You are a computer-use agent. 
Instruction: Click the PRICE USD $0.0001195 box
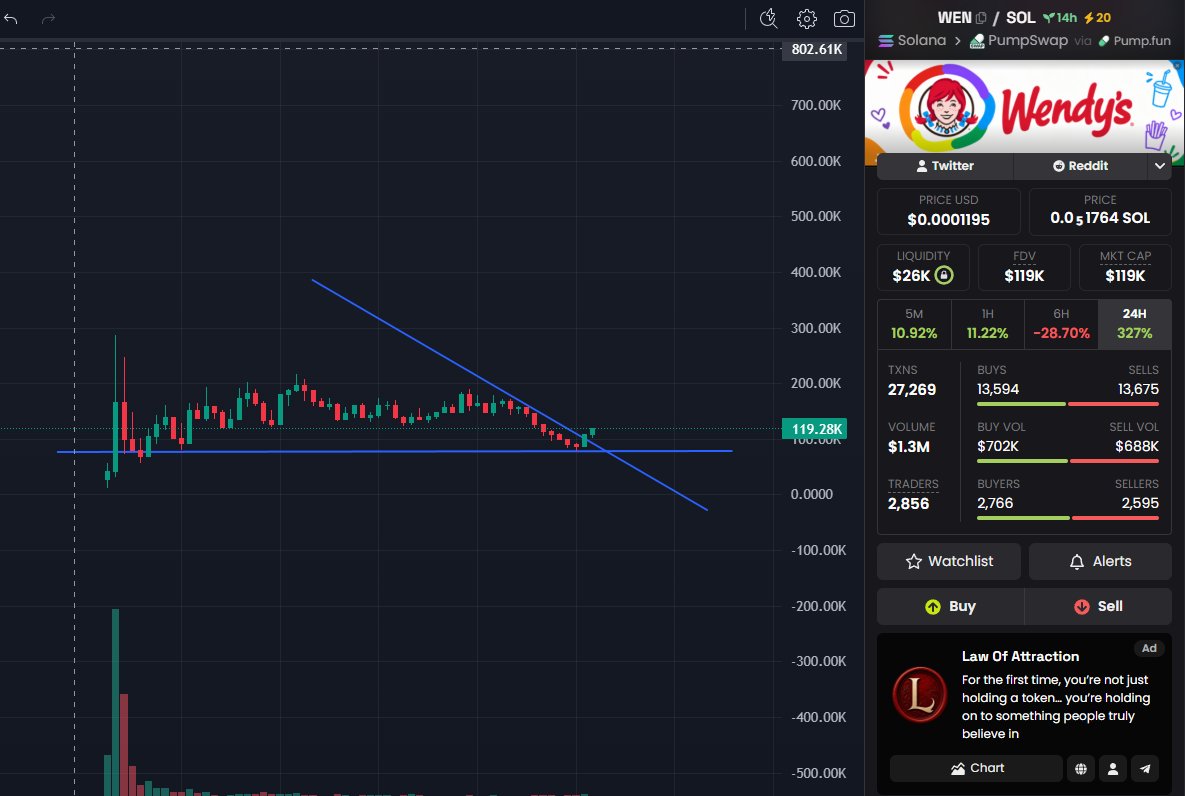coord(948,211)
